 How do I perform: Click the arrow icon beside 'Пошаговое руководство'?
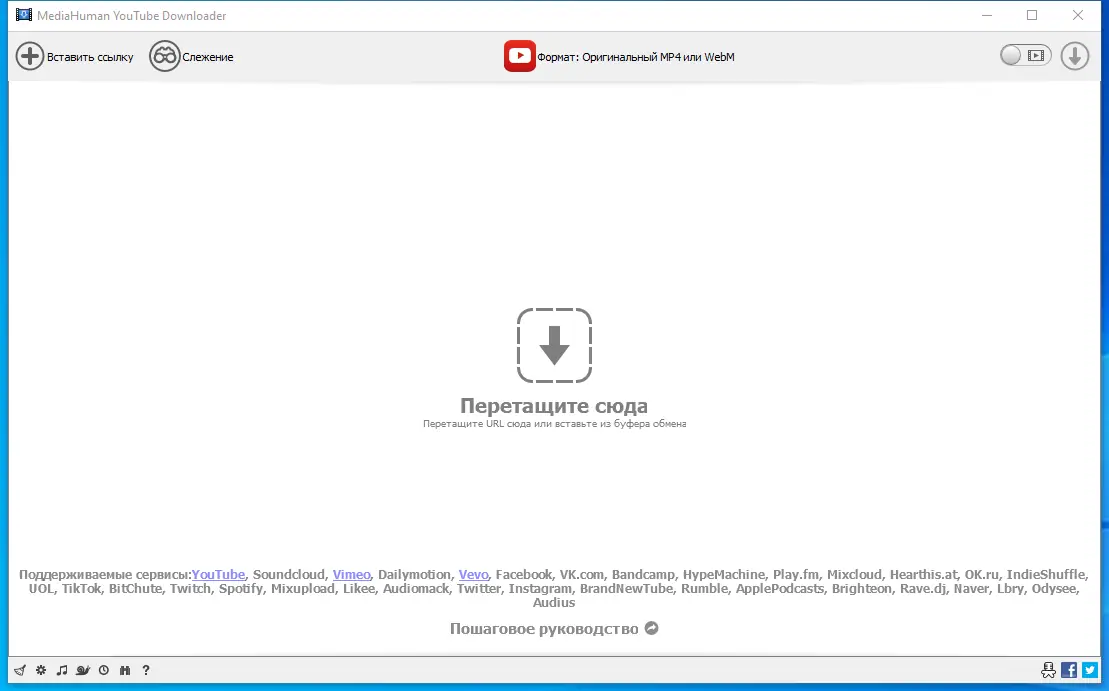coord(651,628)
